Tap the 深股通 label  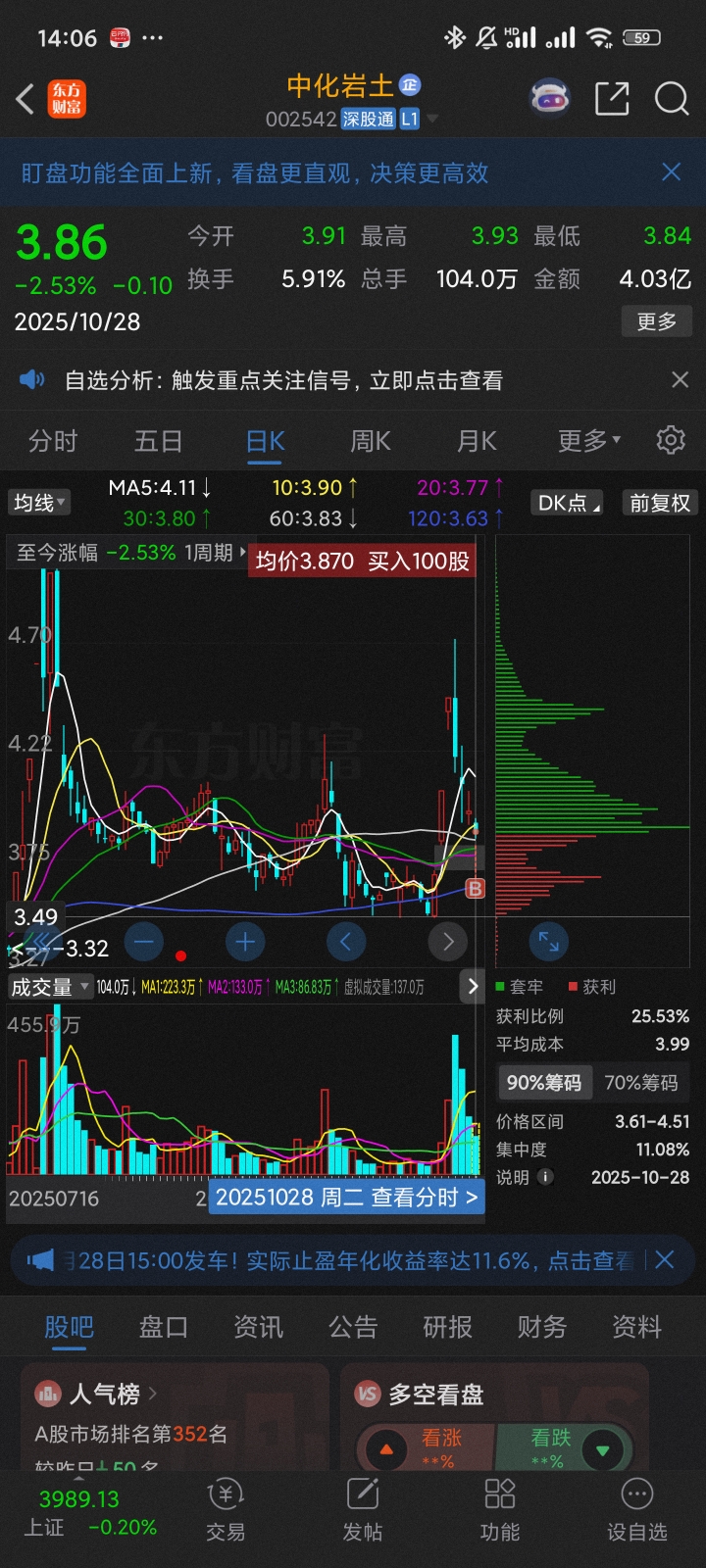368,120
